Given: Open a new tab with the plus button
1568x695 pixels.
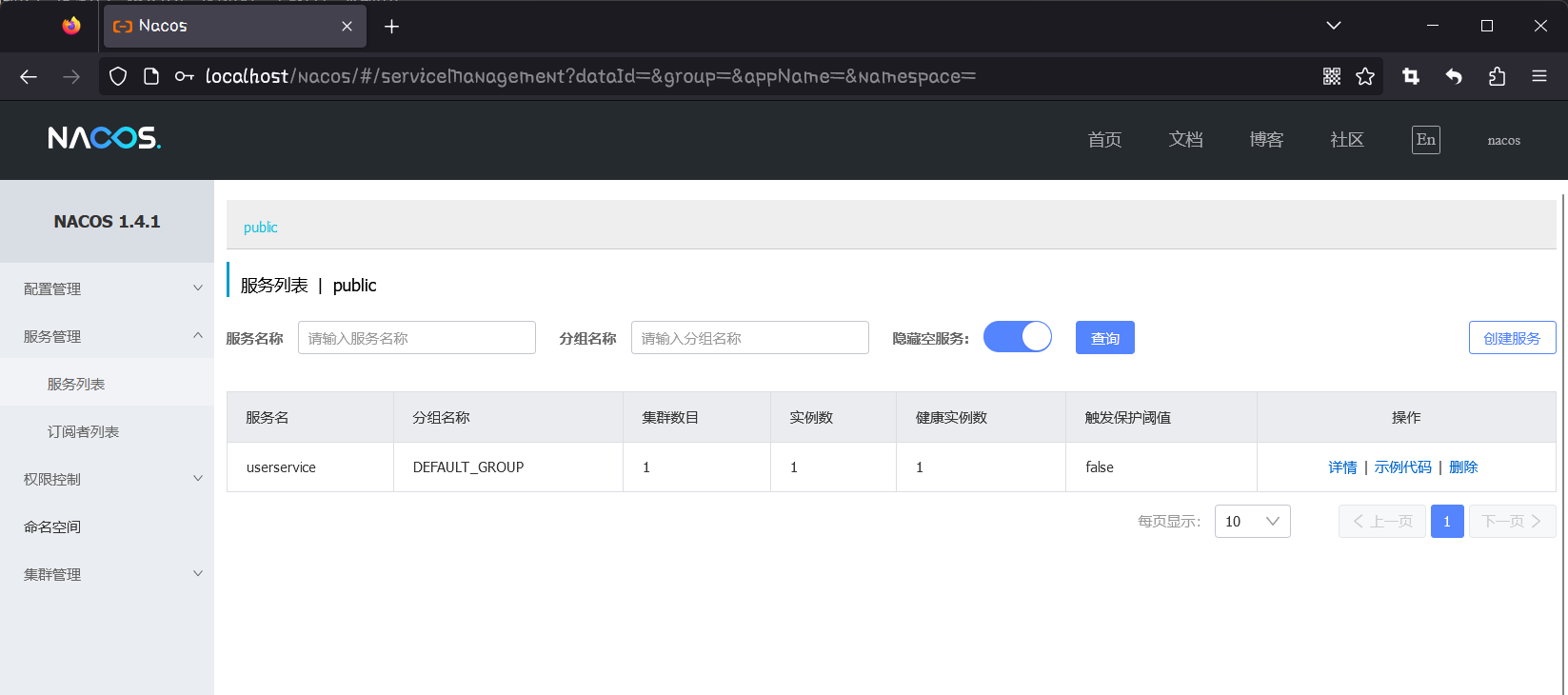Looking at the screenshot, I should pyautogui.click(x=391, y=27).
